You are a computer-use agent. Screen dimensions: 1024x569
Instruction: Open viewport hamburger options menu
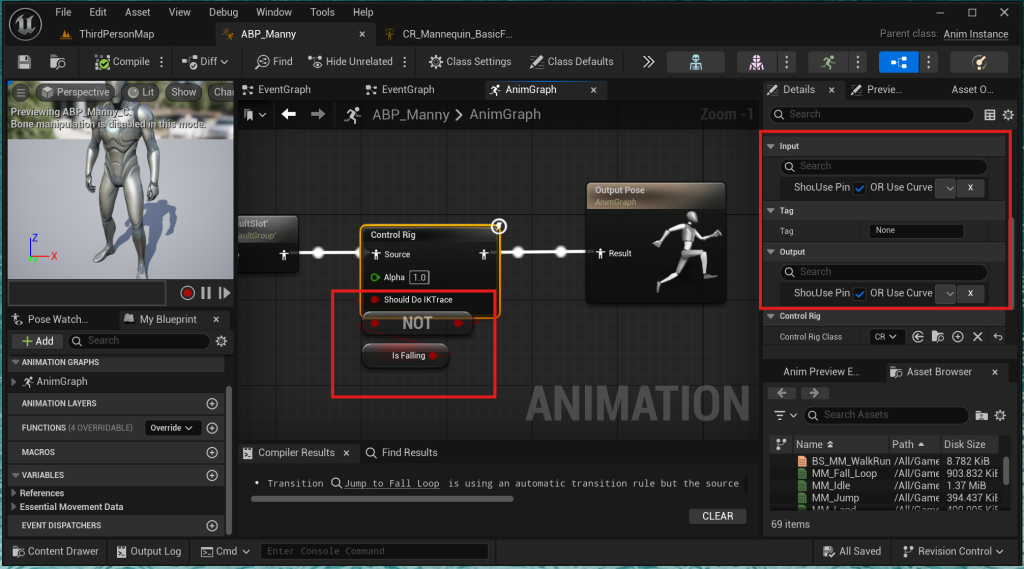click(x=21, y=92)
